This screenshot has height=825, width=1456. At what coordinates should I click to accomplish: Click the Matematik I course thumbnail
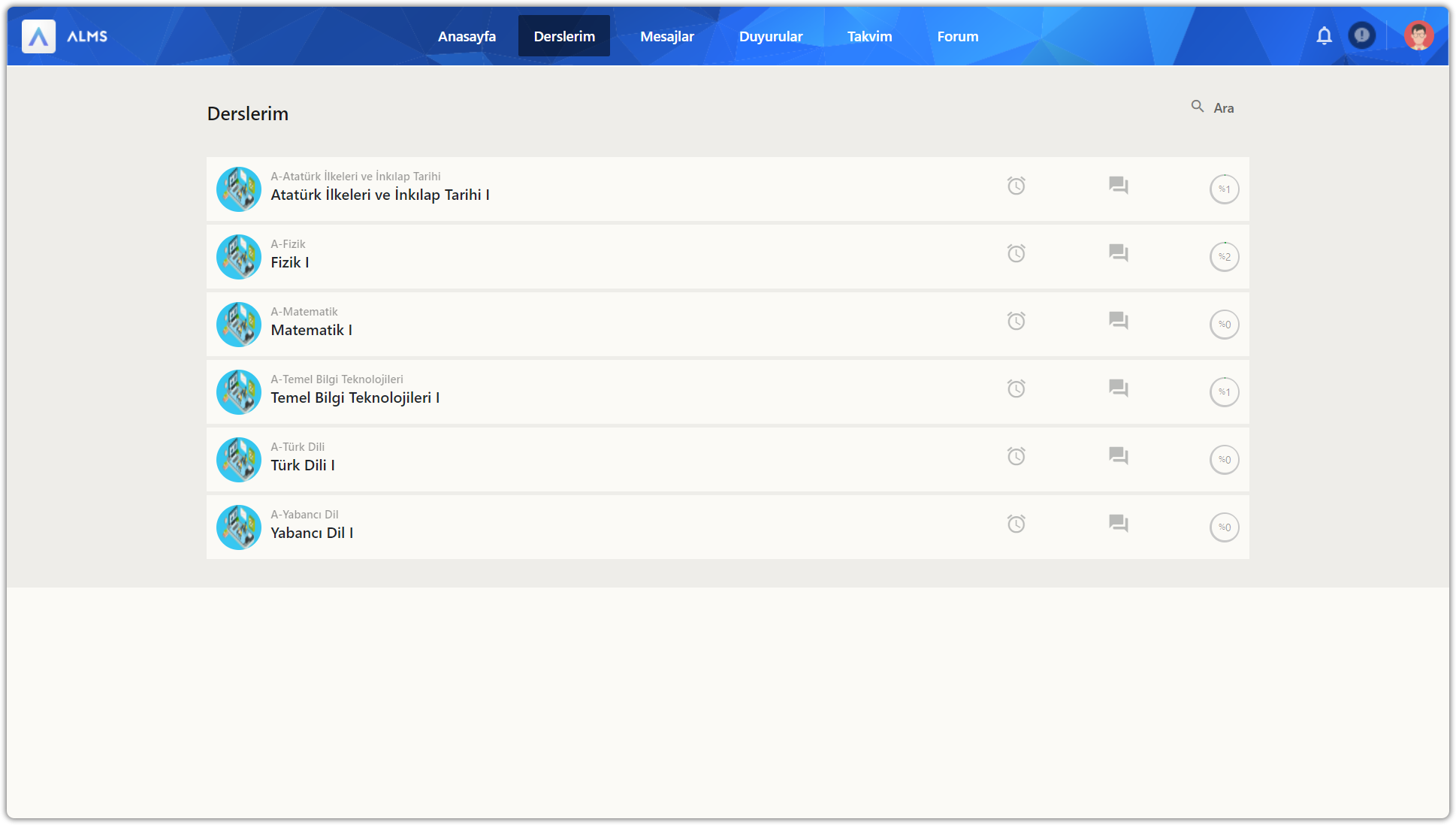pyautogui.click(x=239, y=325)
